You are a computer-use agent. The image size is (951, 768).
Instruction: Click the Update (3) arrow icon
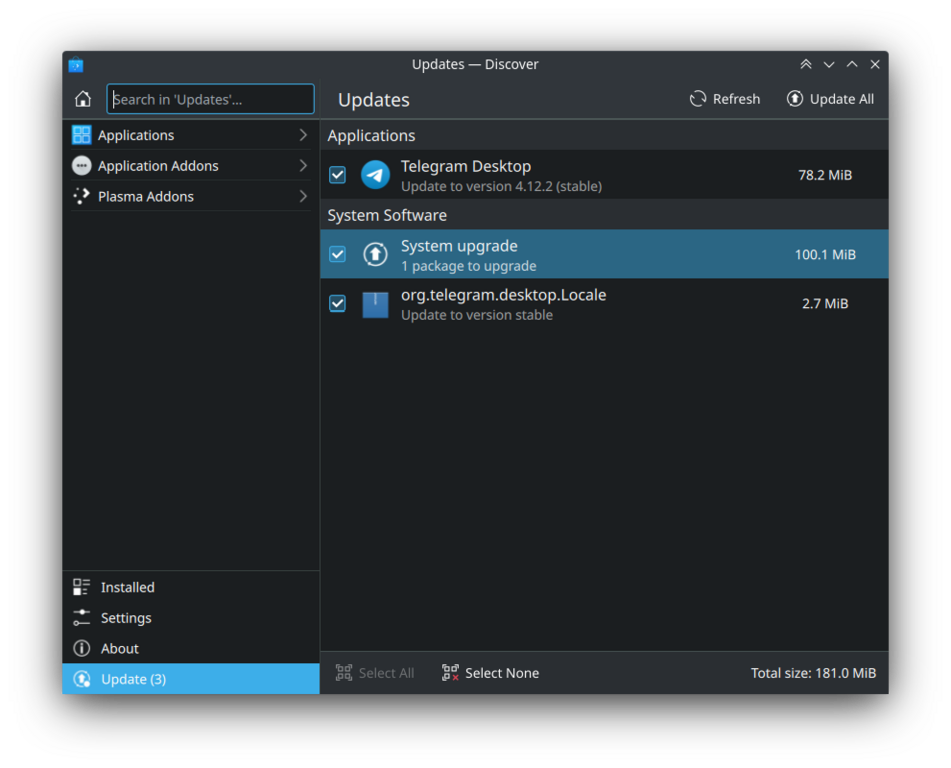click(x=81, y=679)
